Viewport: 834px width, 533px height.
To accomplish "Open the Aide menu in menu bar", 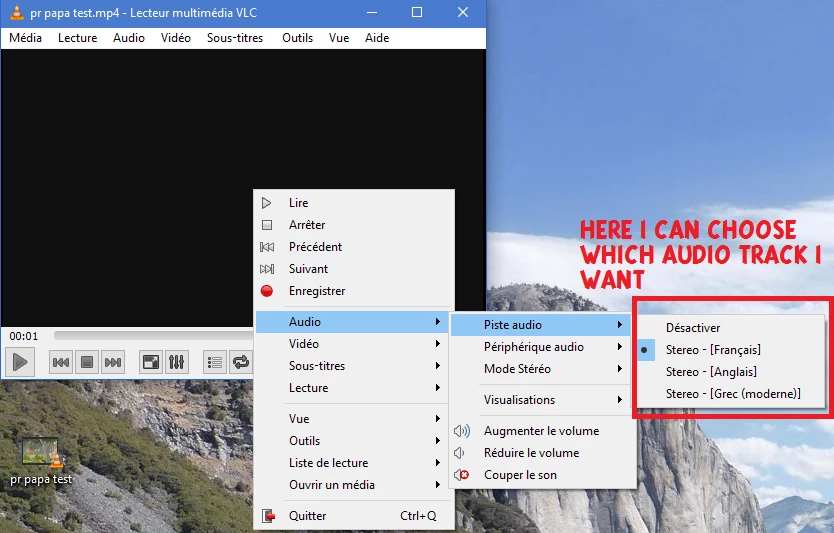I will [377, 38].
